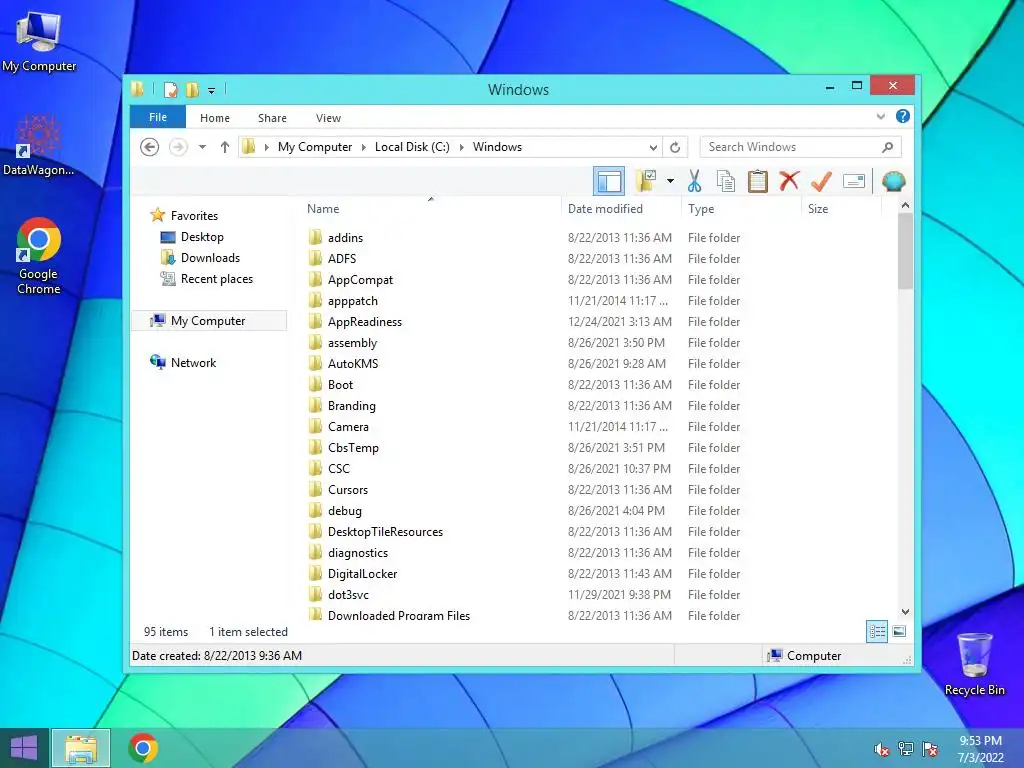Select the DigitalLocker folder
This screenshot has width=1024, height=768.
tap(362, 573)
